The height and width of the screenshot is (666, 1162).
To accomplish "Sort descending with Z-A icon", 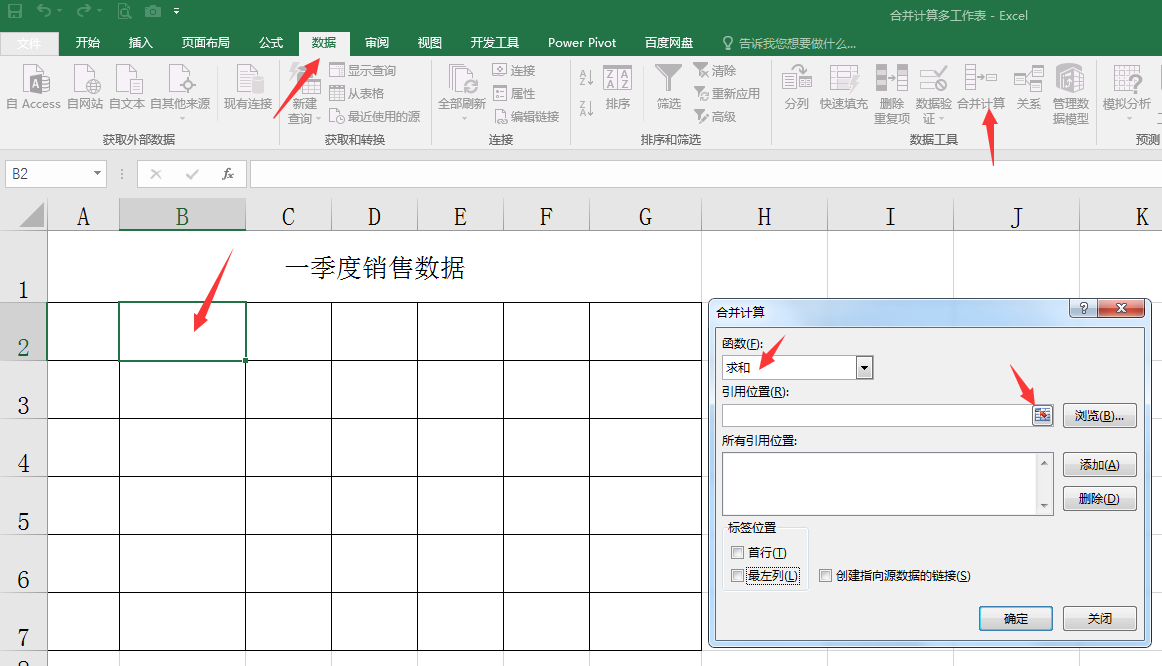I will 586,108.
